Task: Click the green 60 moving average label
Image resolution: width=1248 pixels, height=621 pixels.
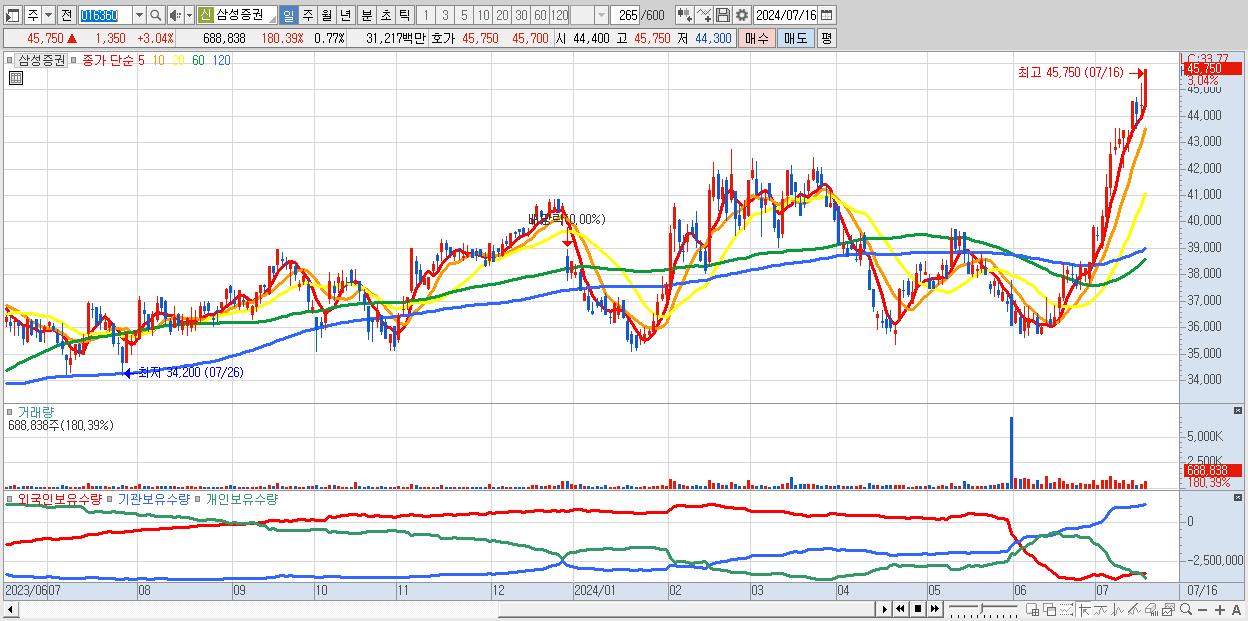Action: 198,60
